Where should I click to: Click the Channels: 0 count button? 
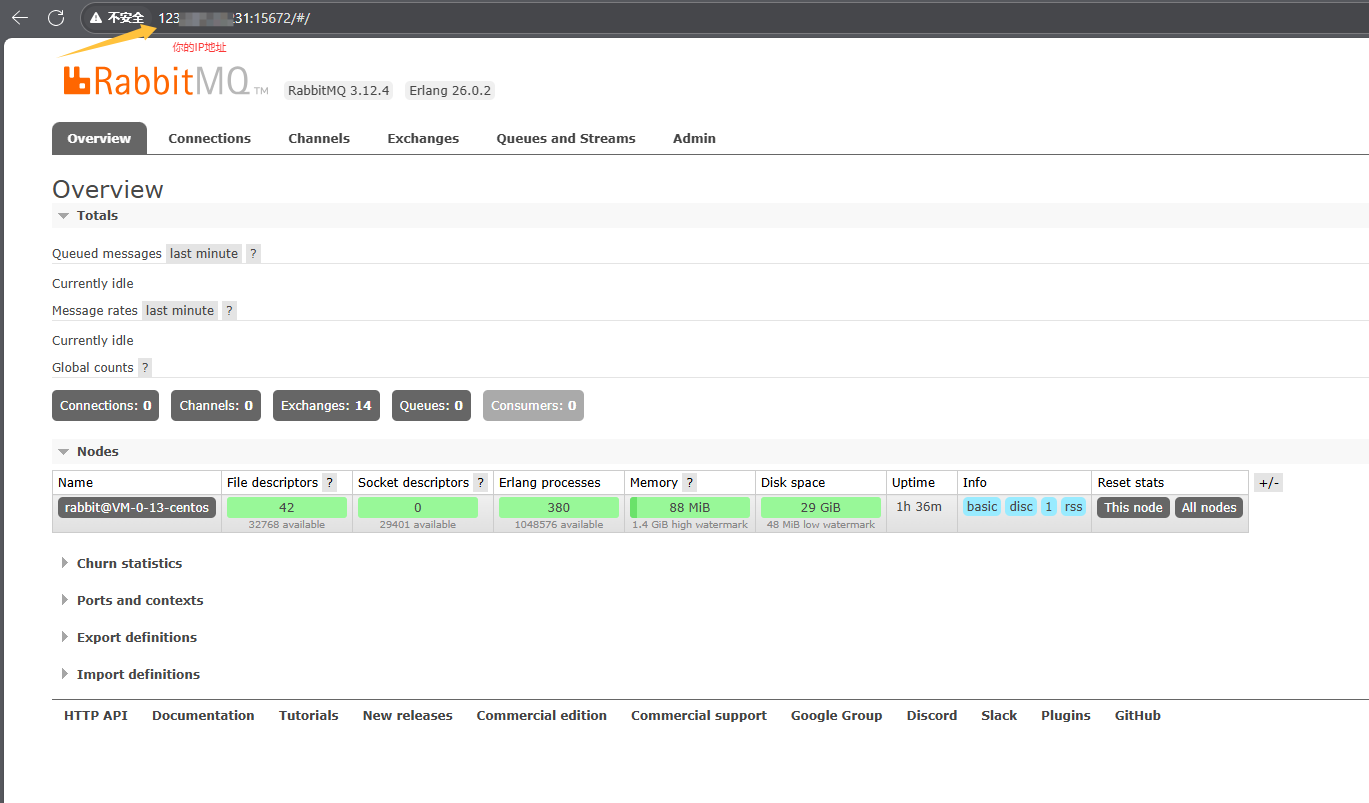pos(216,405)
